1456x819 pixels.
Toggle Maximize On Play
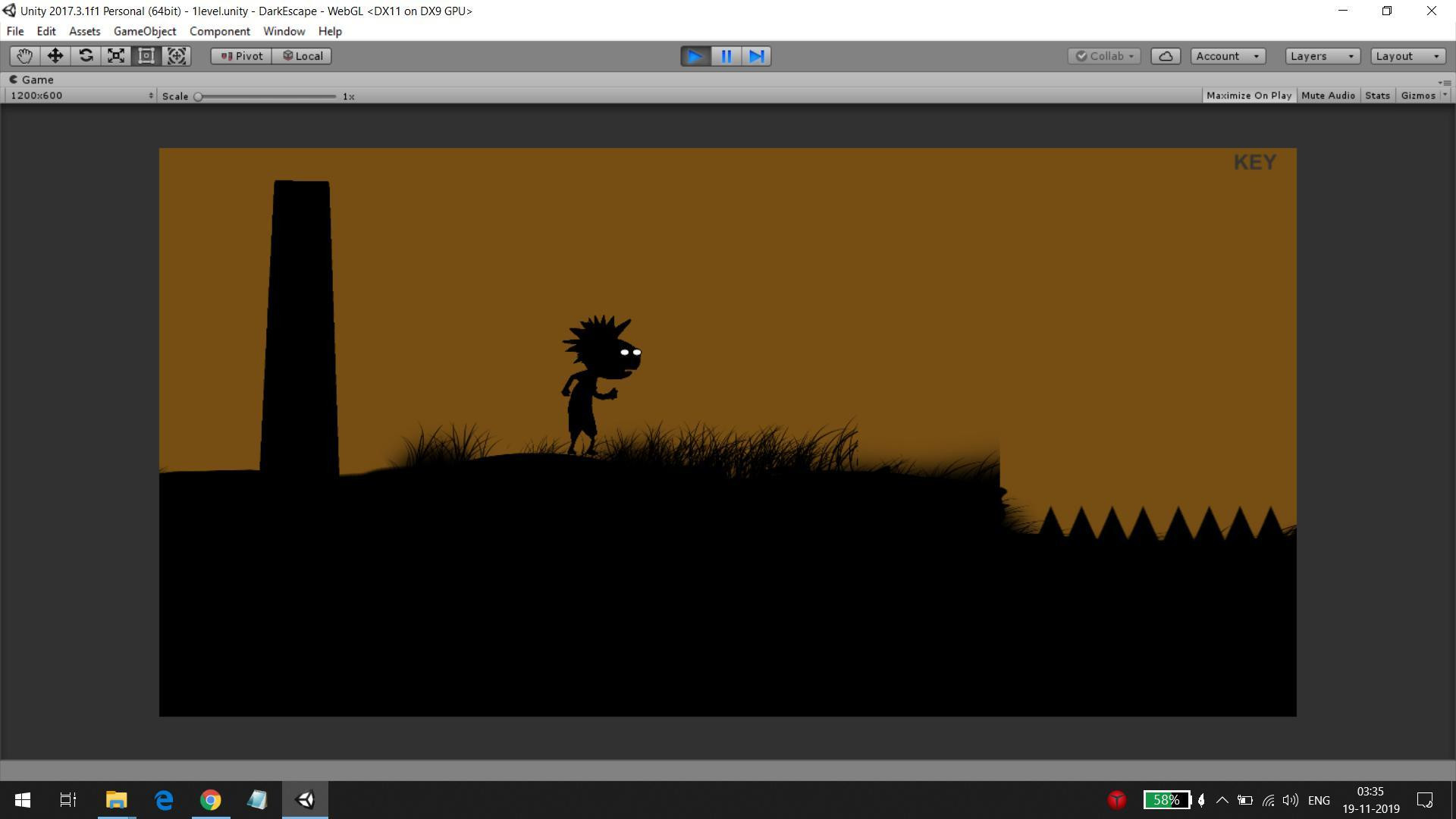point(1248,96)
